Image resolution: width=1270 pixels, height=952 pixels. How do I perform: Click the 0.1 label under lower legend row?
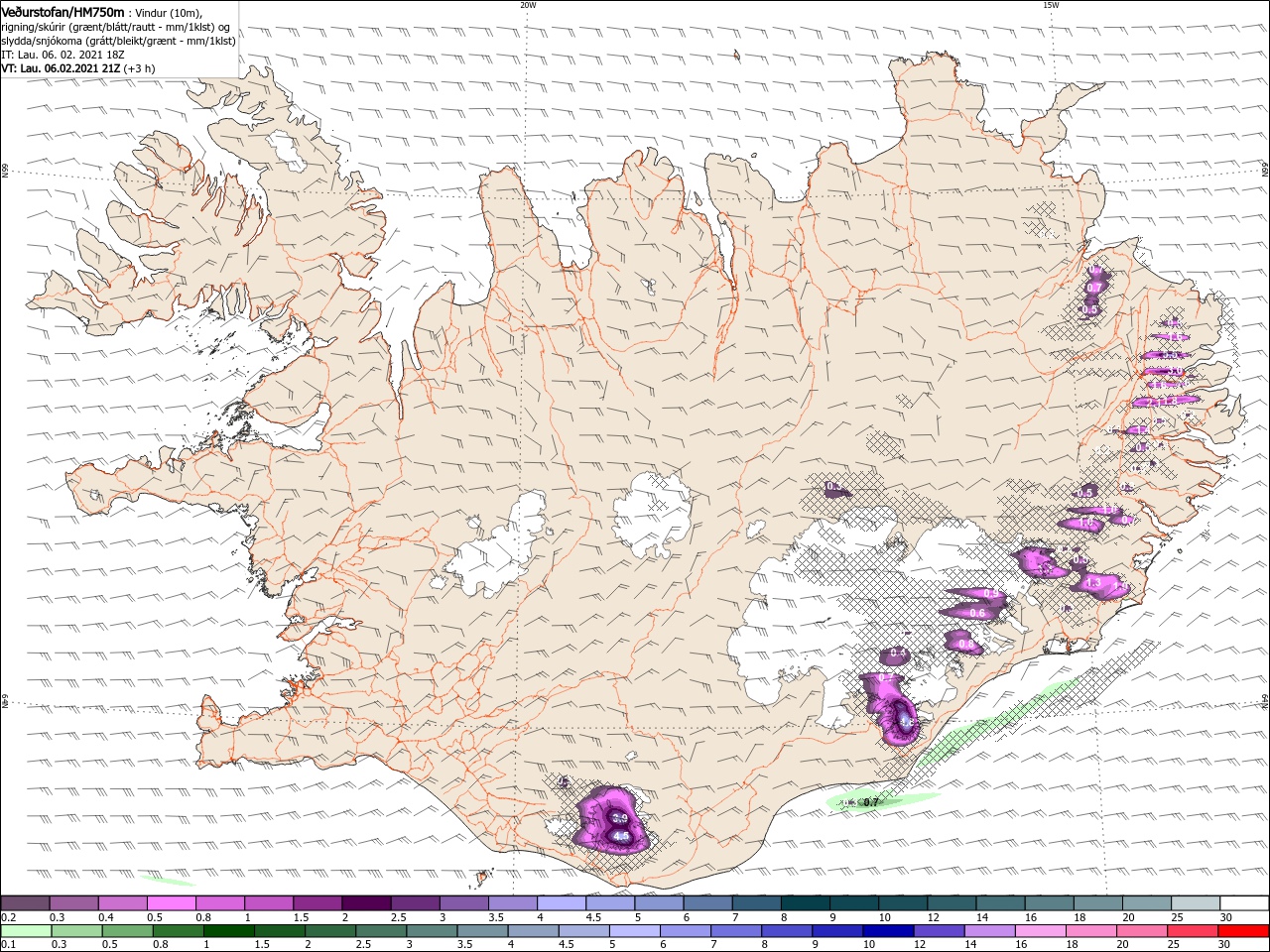point(7,945)
